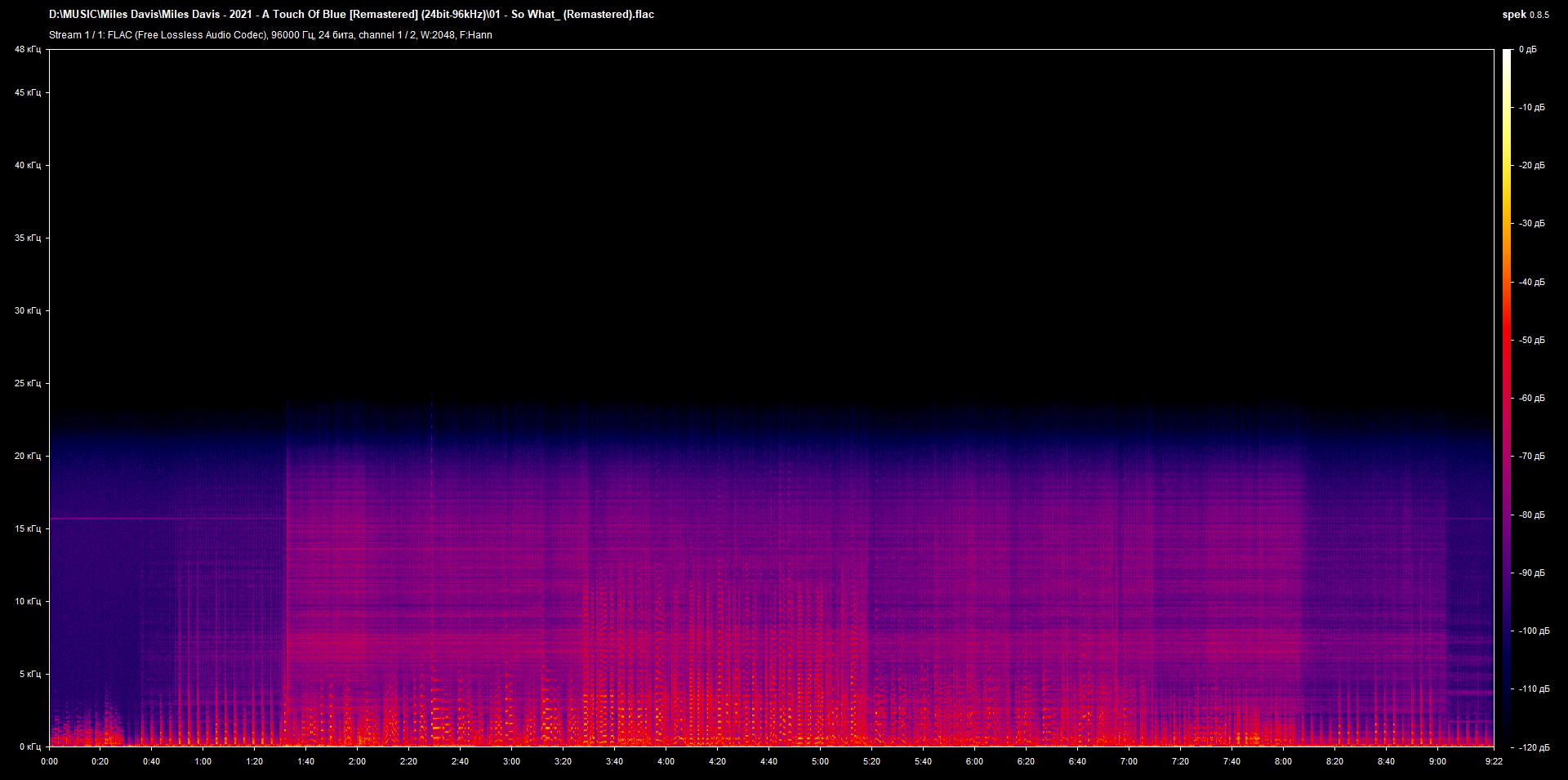Click the stream info line 'Stream 1 / 1: FLAC'
The height and width of the screenshot is (780, 1568).
270,35
